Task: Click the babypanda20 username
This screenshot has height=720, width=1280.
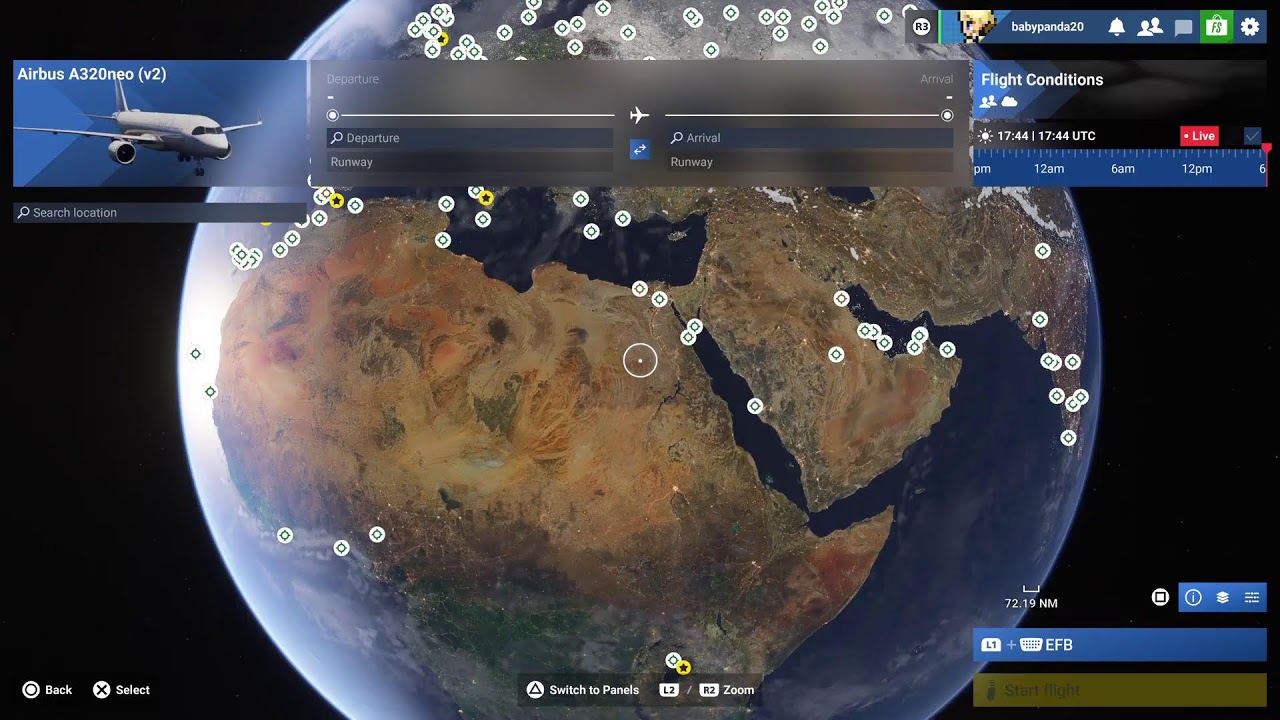Action: click(x=1047, y=27)
